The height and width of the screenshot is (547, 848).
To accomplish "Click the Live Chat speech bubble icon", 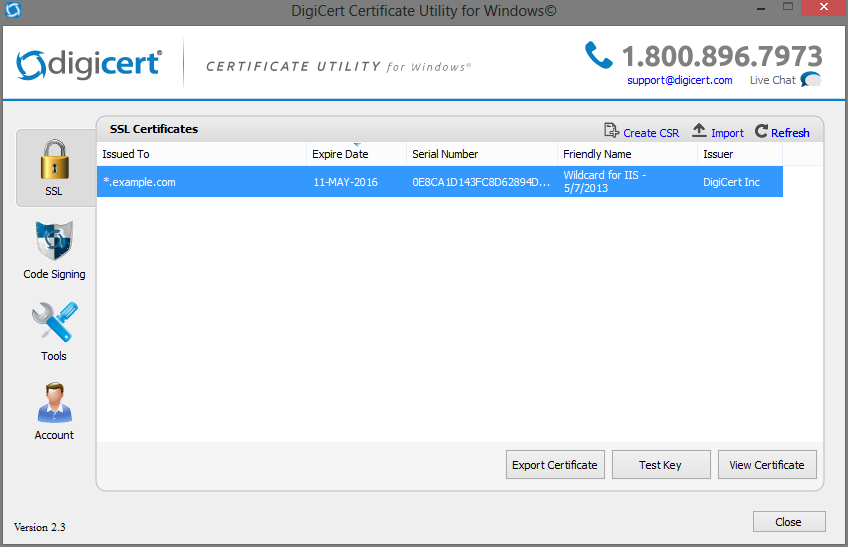I will click(811, 80).
